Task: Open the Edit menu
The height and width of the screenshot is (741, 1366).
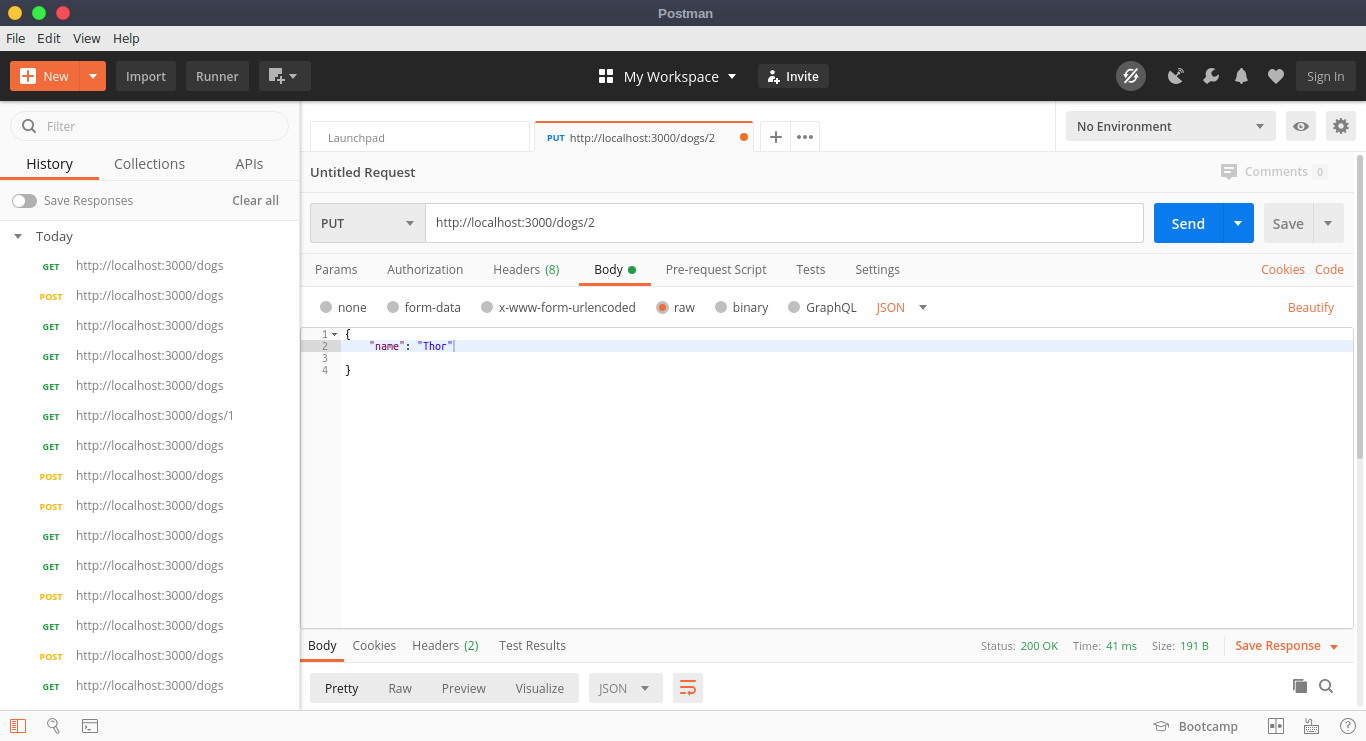Action: [49, 38]
